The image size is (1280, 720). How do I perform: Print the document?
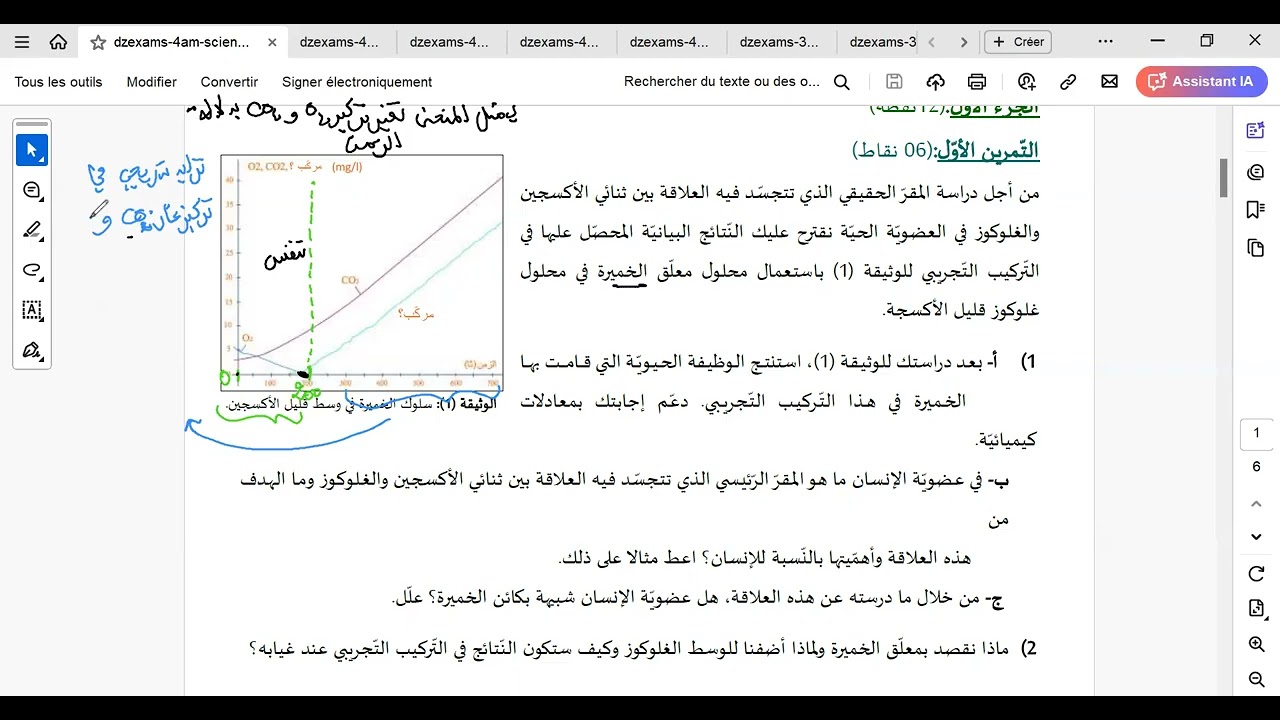coord(977,82)
